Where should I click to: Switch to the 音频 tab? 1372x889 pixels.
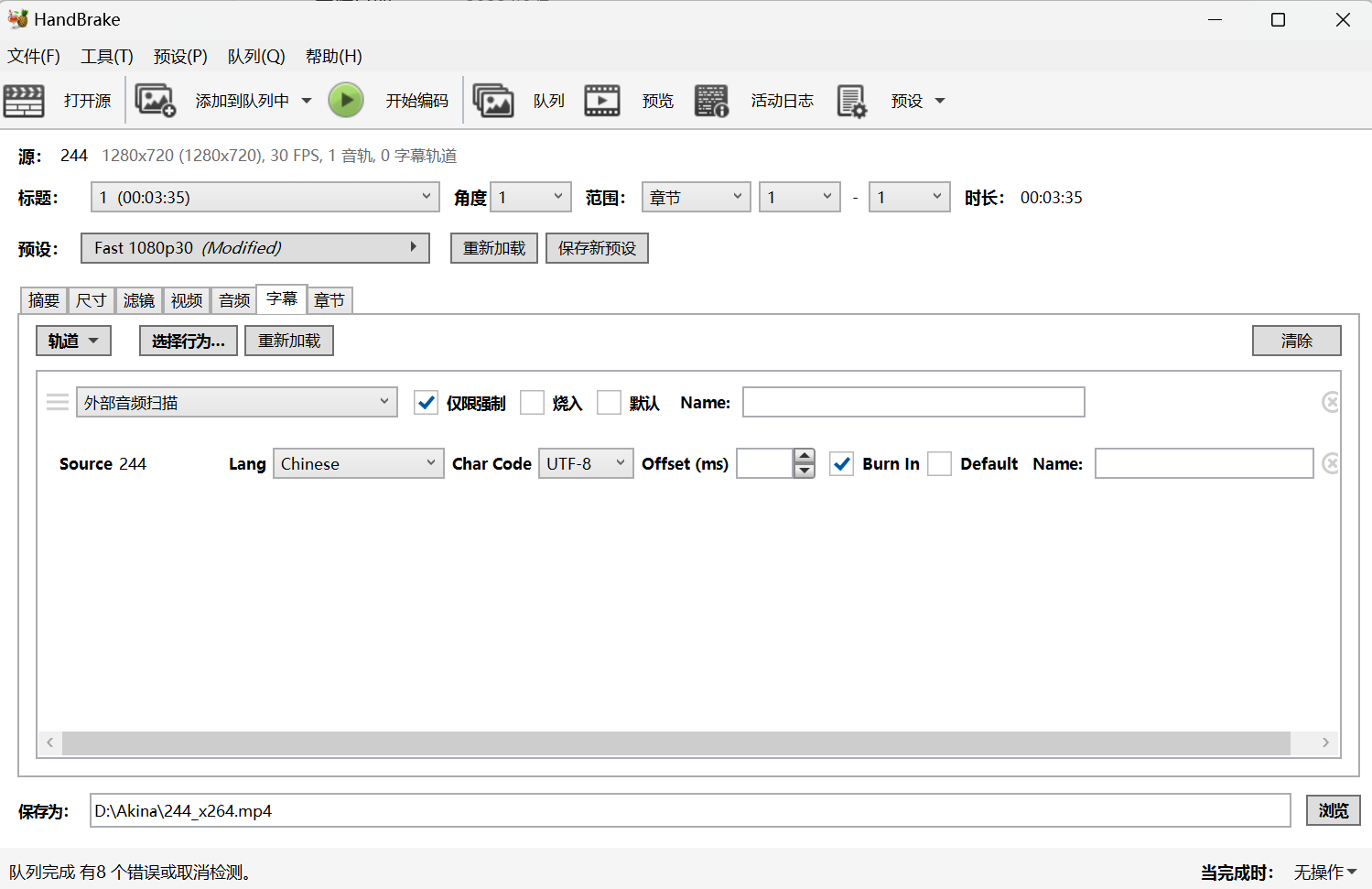pyautogui.click(x=233, y=299)
